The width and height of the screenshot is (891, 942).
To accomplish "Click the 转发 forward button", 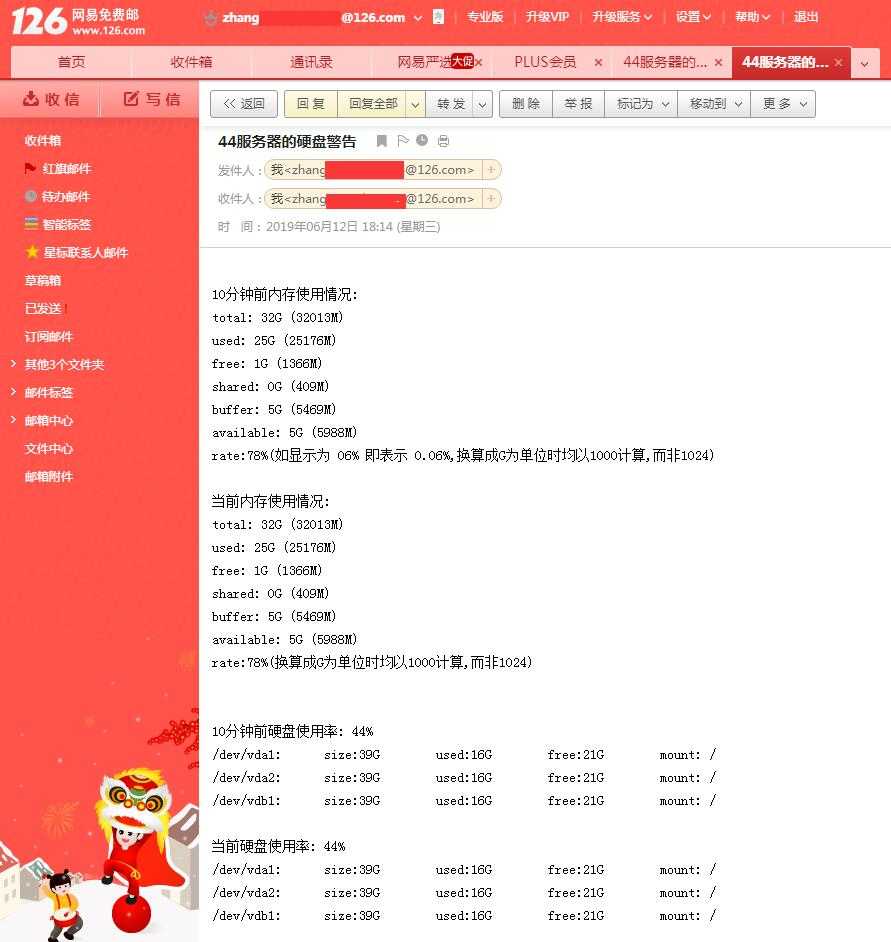I will [451, 104].
